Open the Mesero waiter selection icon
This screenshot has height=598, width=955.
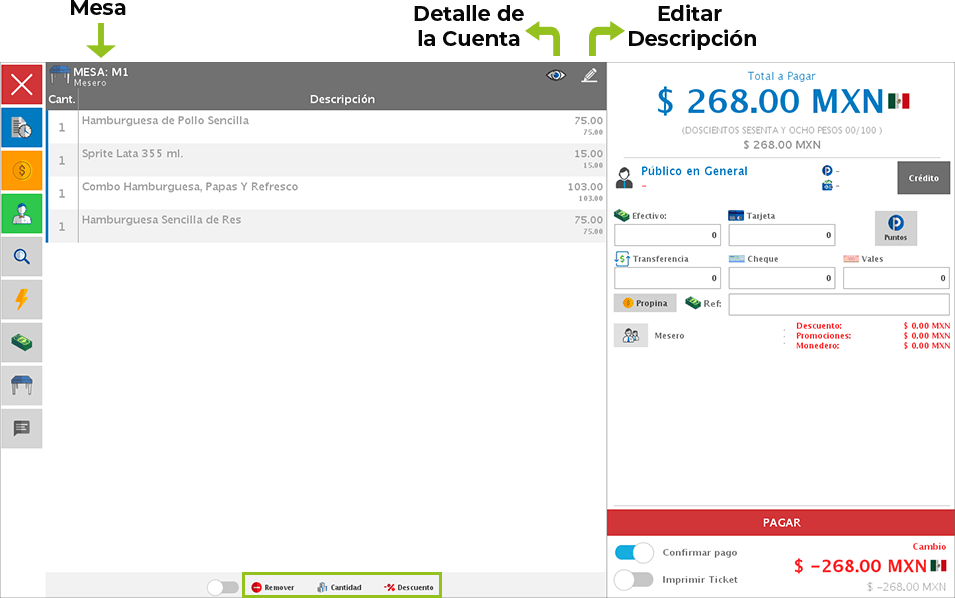pyautogui.click(x=630, y=336)
